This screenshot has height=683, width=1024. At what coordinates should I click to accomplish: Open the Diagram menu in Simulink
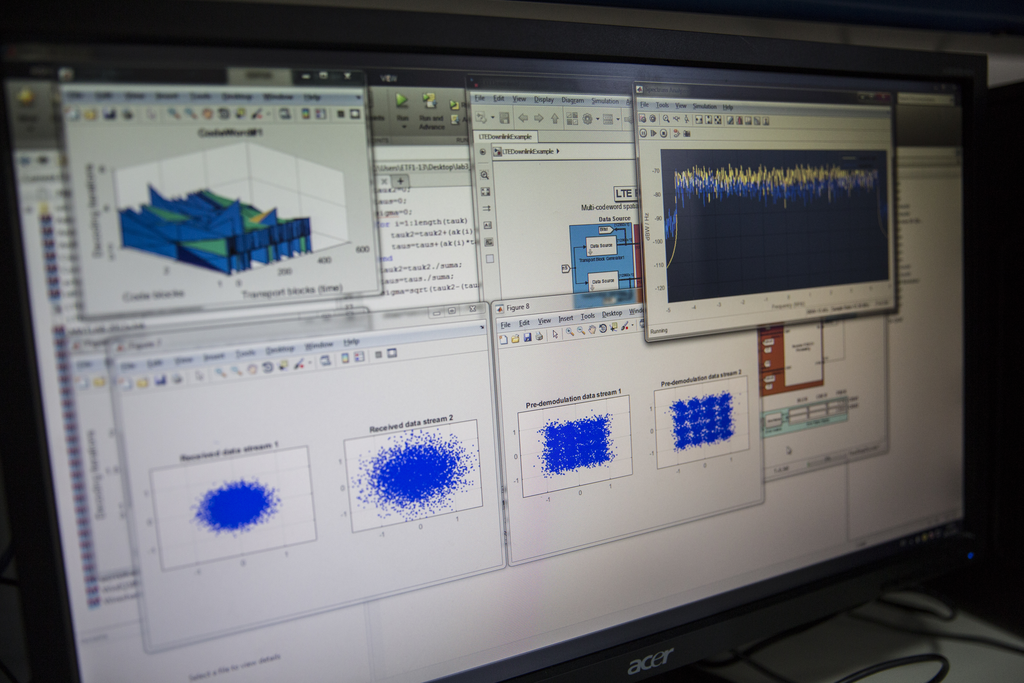click(x=572, y=100)
